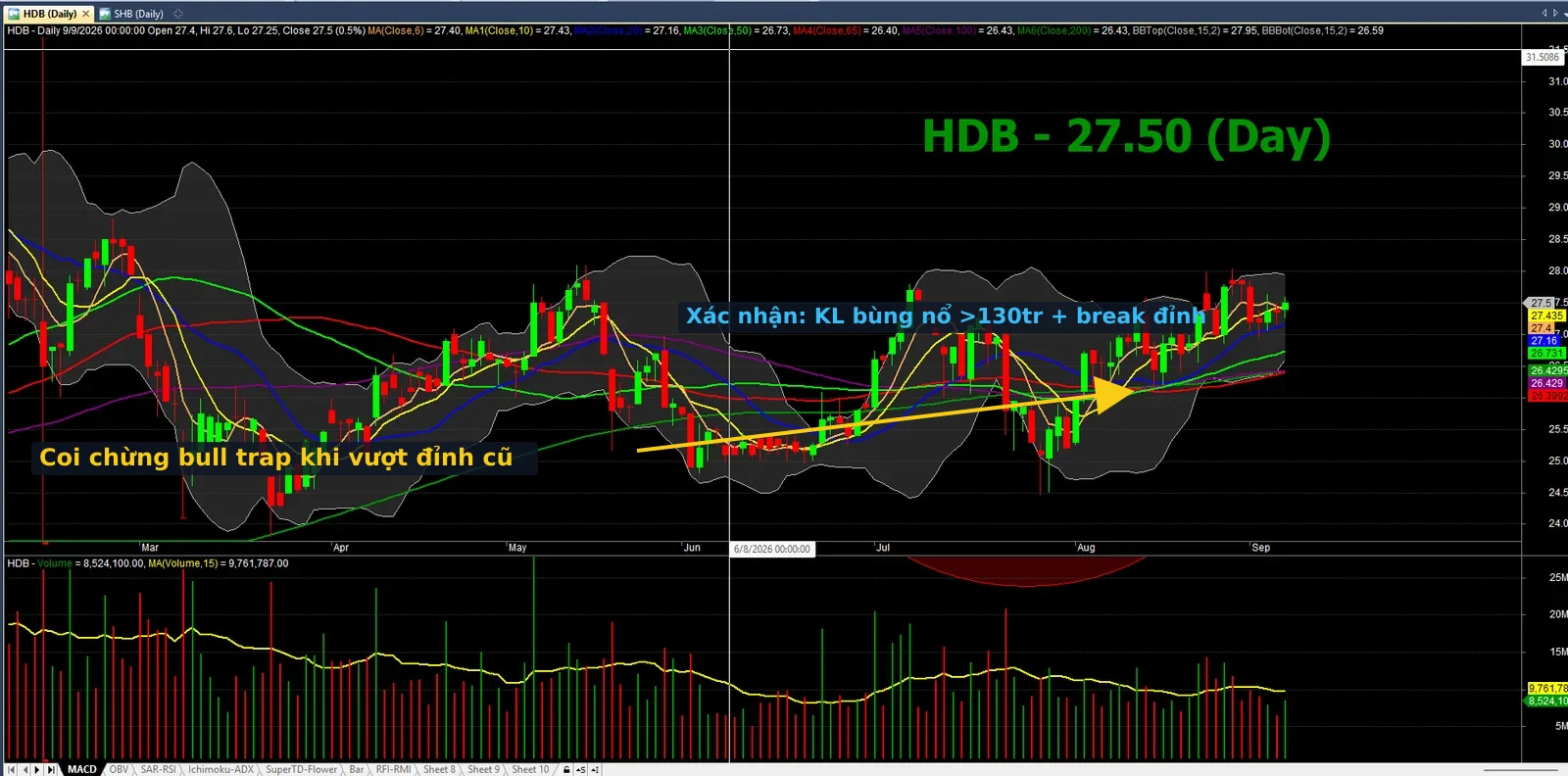Viewport: 1568px width, 776px height.
Task: Click the green 26.731 price axis tag
Action: point(1547,353)
